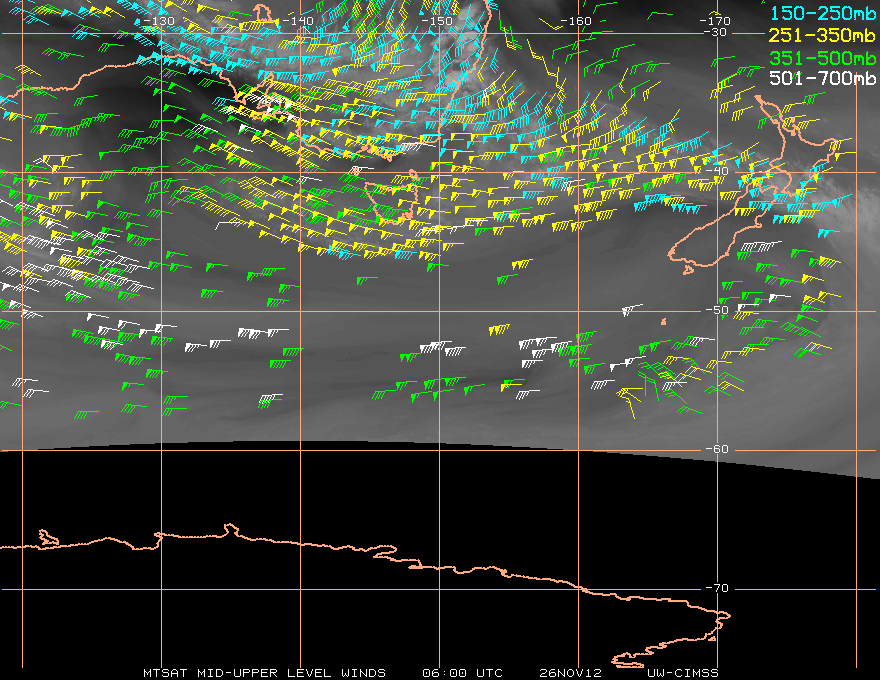The image size is (880, 680).
Task: Click the -40 latitude label
Action: [717, 171]
